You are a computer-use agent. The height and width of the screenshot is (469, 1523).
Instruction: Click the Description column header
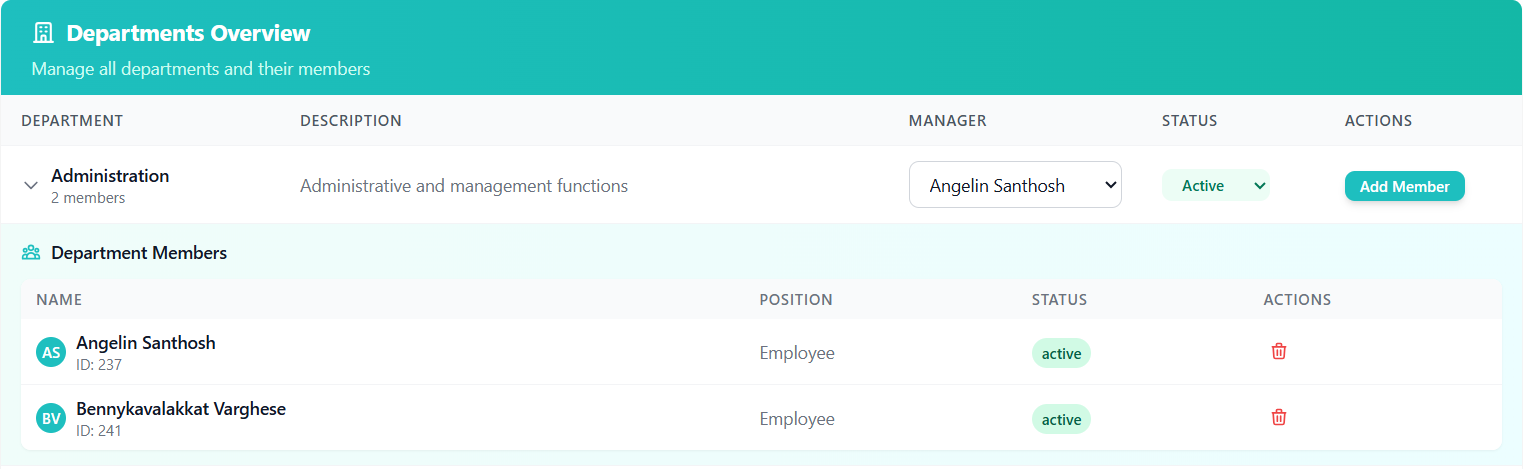click(x=350, y=121)
